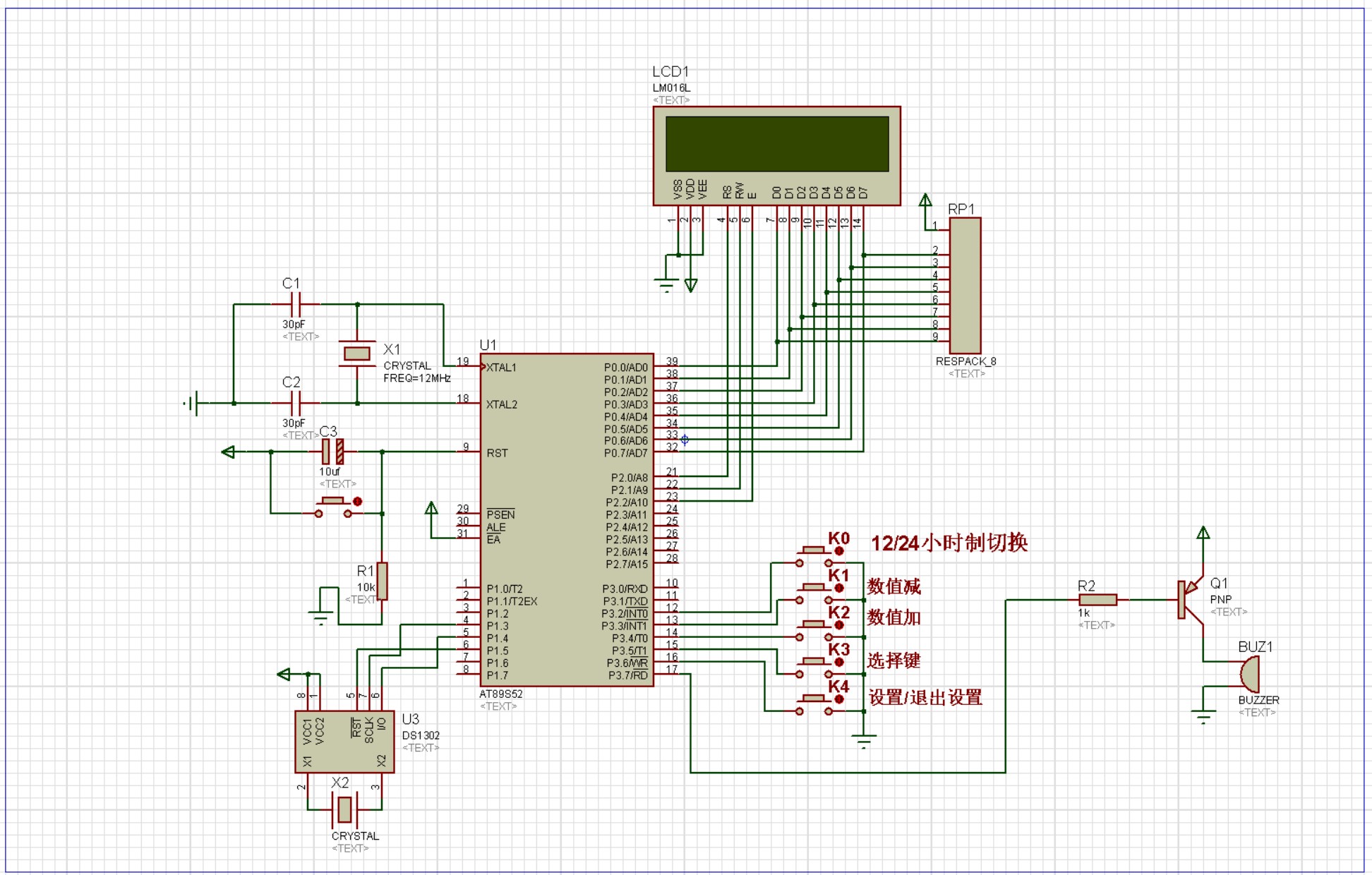This screenshot has height=875, width=1372.
Task: Select the BUZ1 buzzer symbol
Action: tap(1249, 674)
